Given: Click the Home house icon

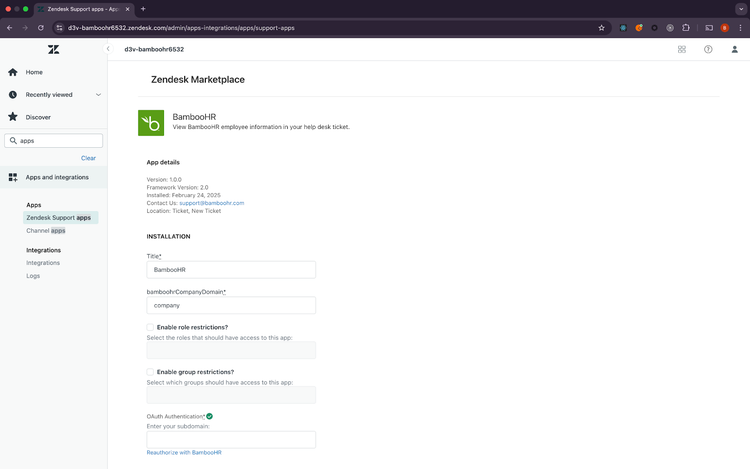Looking at the screenshot, I should tap(13, 72).
